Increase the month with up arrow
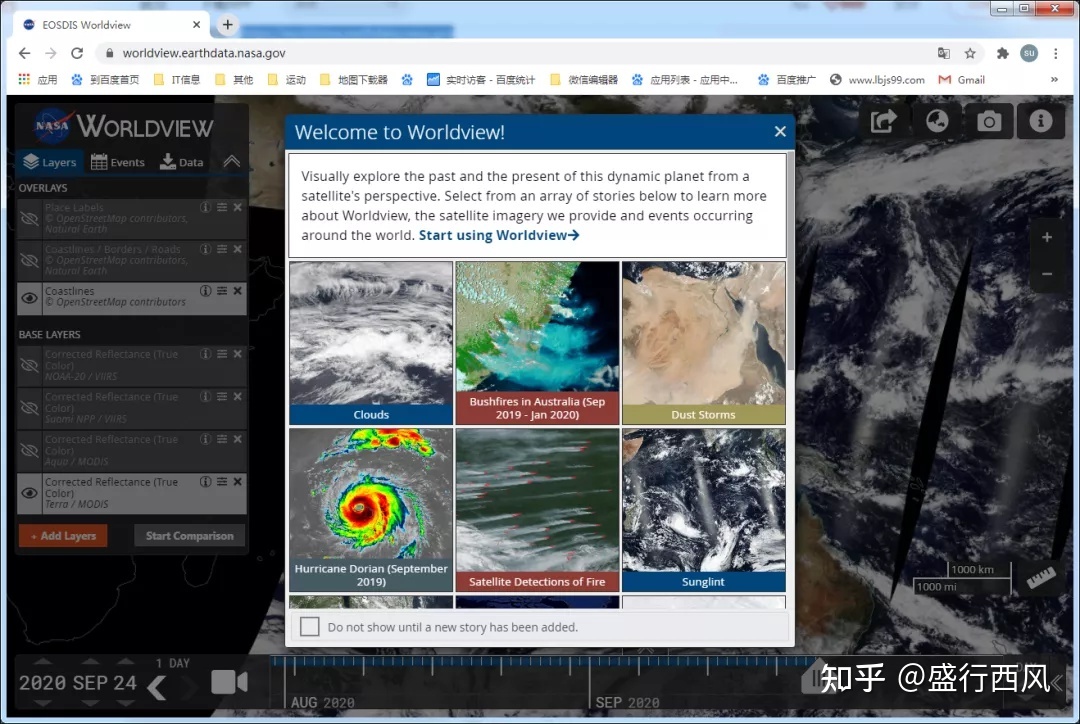Image resolution: width=1080 pixels, height=724 pixels. 90,661
